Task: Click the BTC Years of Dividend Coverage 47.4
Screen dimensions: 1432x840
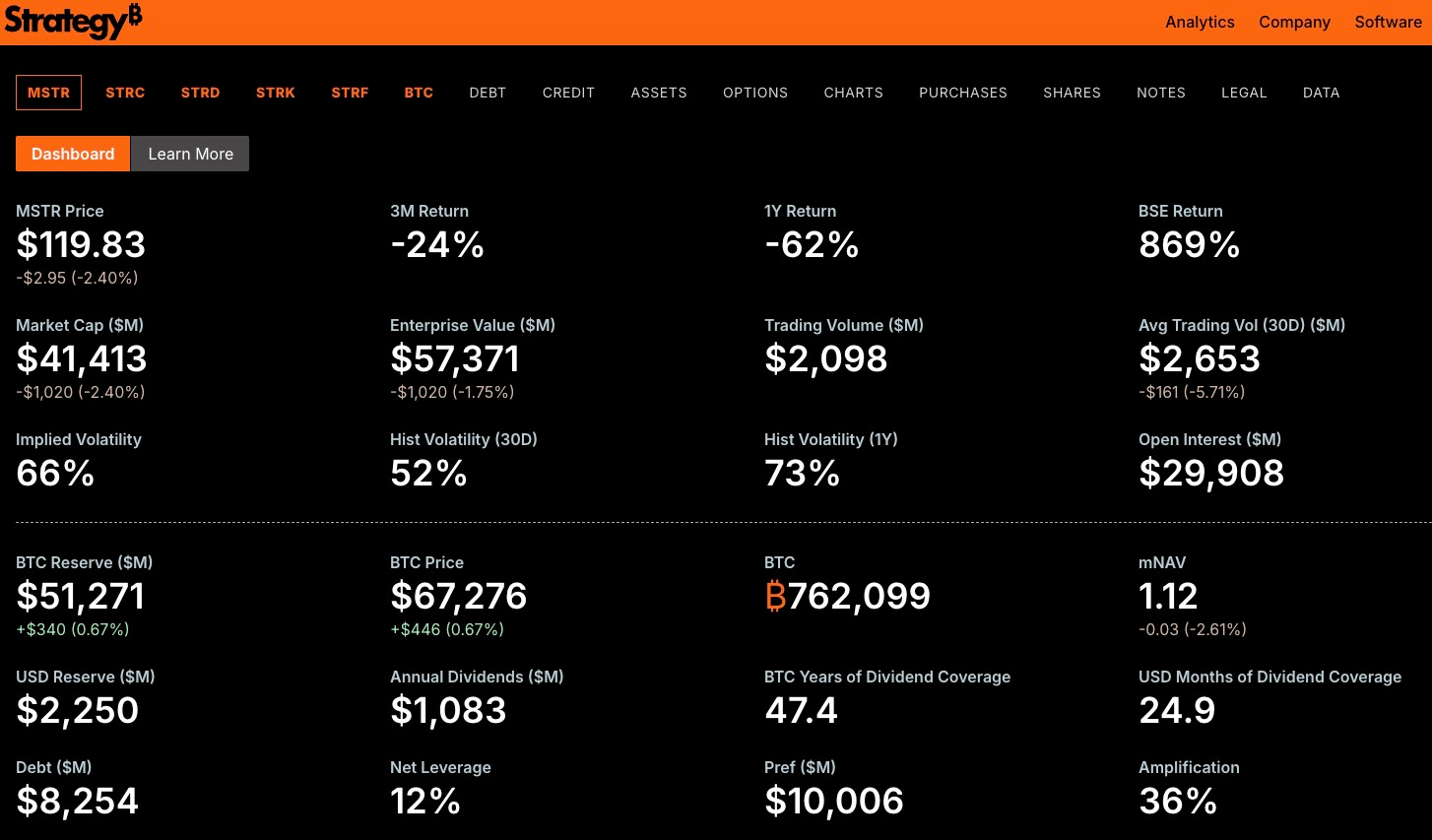Action: [x=801, y=710]
